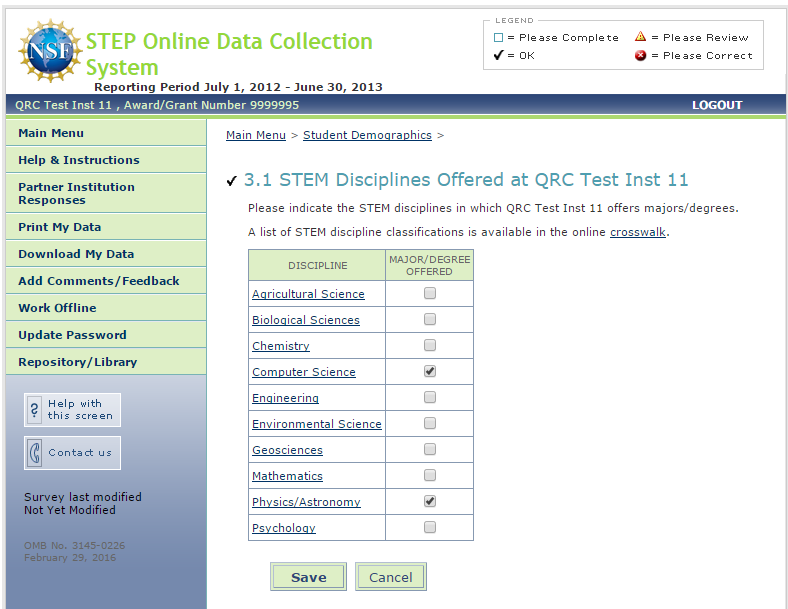Click the checkmark beside the 3.1 heading
Screen dimensions: 788x609
click(231, 180)
